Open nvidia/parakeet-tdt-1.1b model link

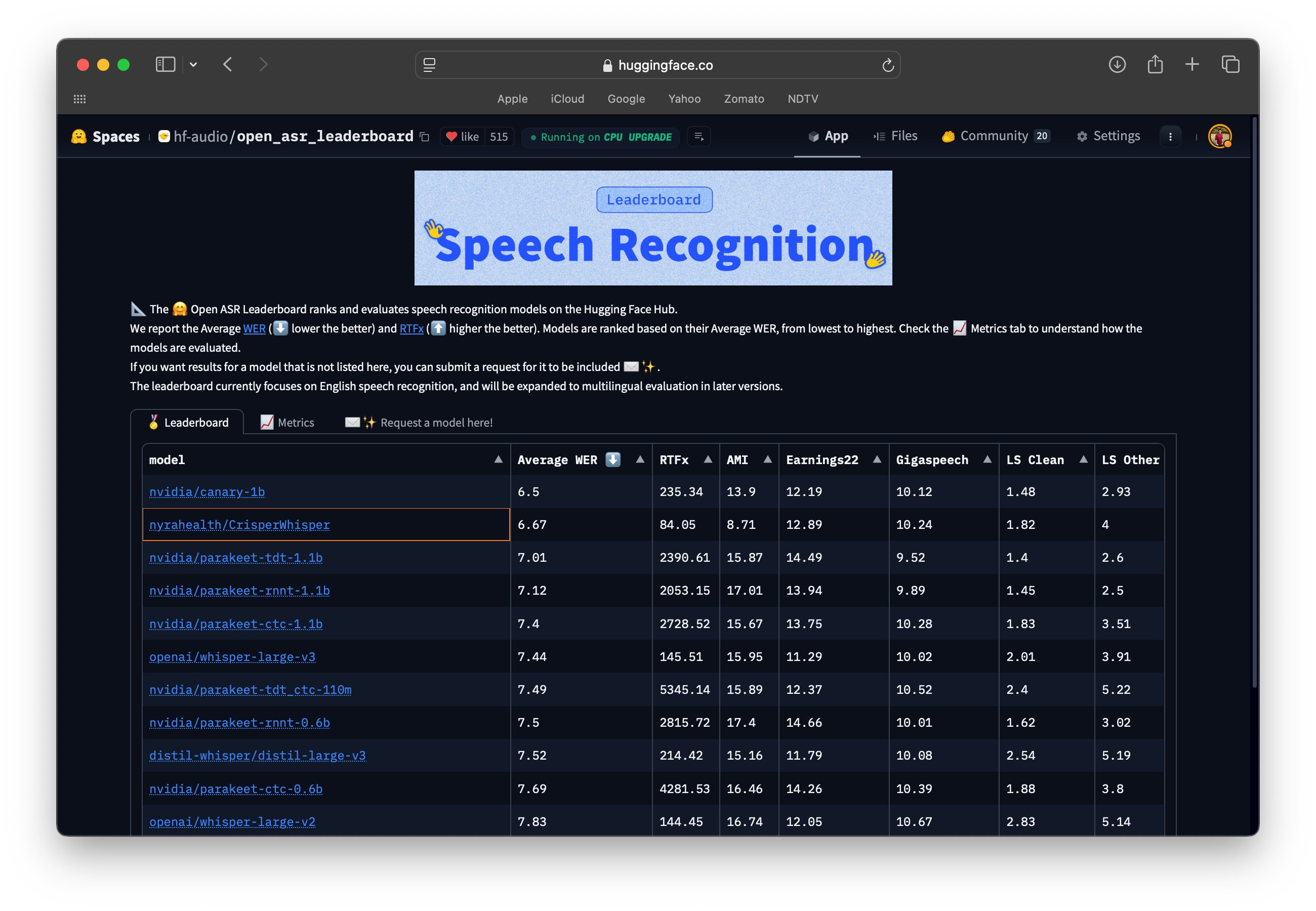tap(236, 557)
